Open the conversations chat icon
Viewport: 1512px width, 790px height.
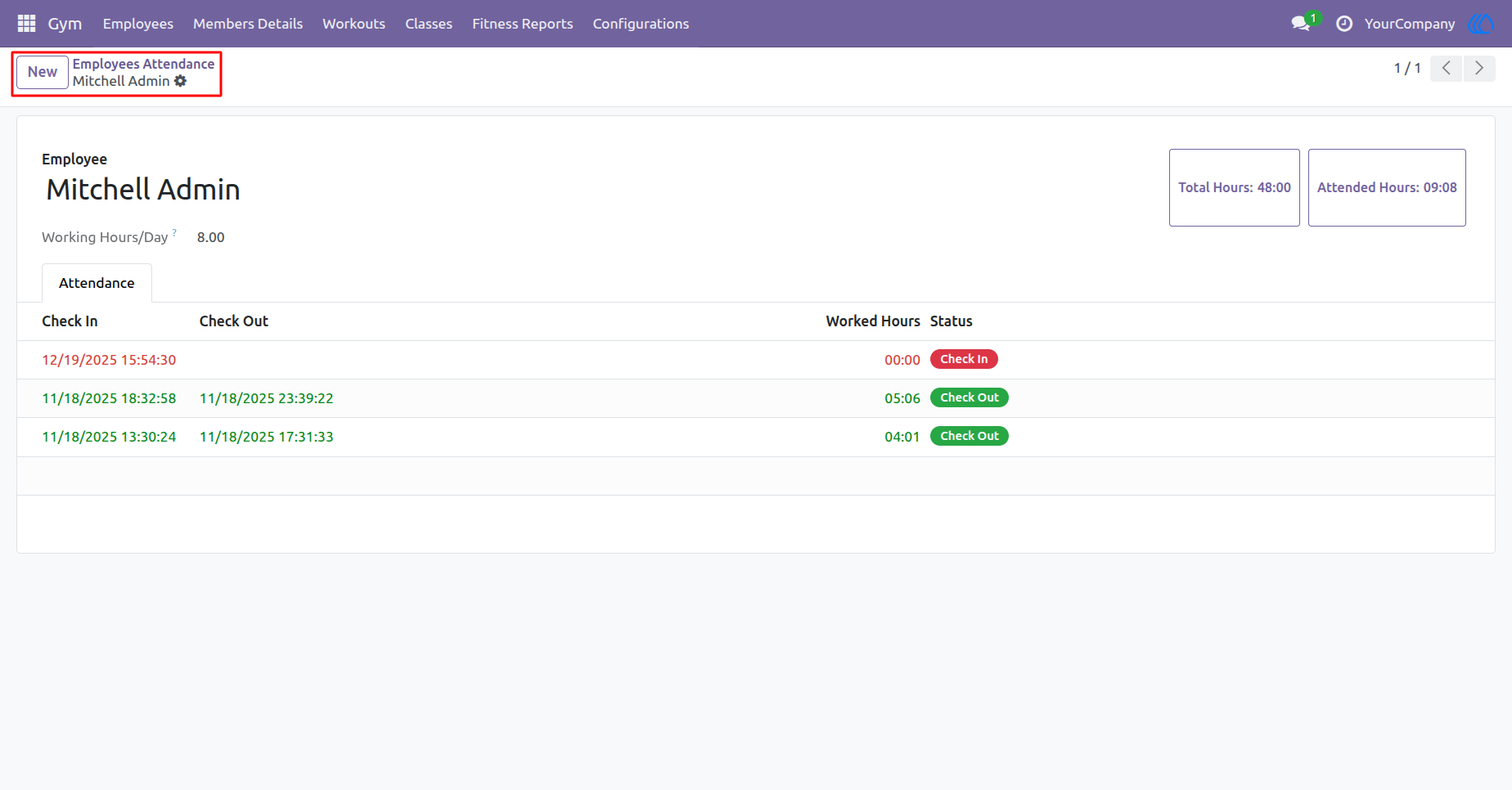pyautogui.click(x=1301, y=24)
